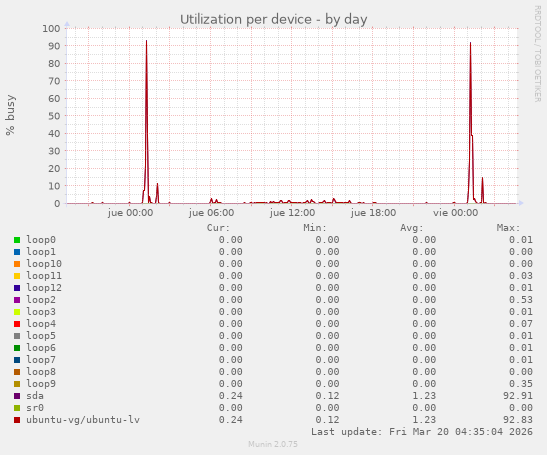This screenshot has height=455, width=547.
Task: Select the loop0 legend label
Action: pyautogui.click(x=41, y=240)
